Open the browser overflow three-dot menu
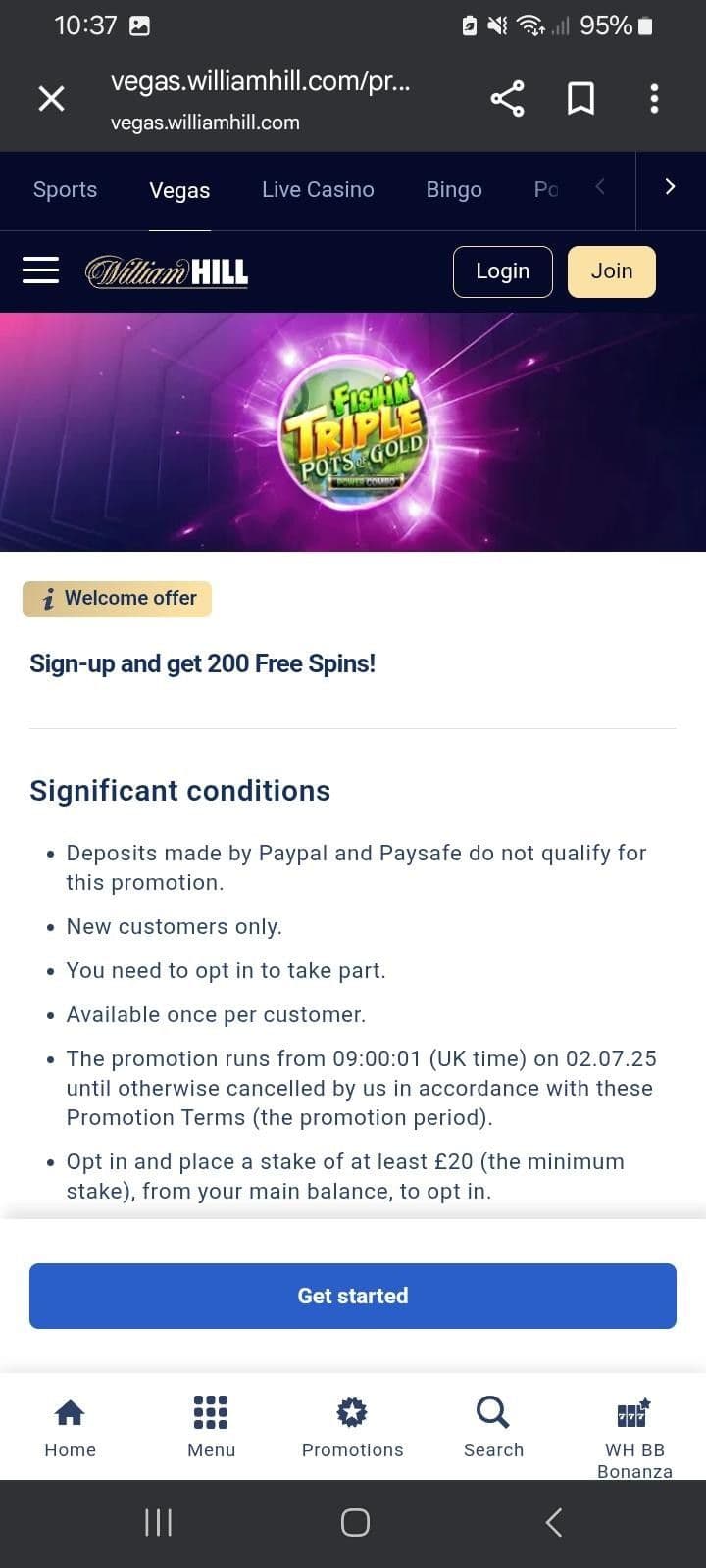The image size is (706, 1568). coord(654,98)
